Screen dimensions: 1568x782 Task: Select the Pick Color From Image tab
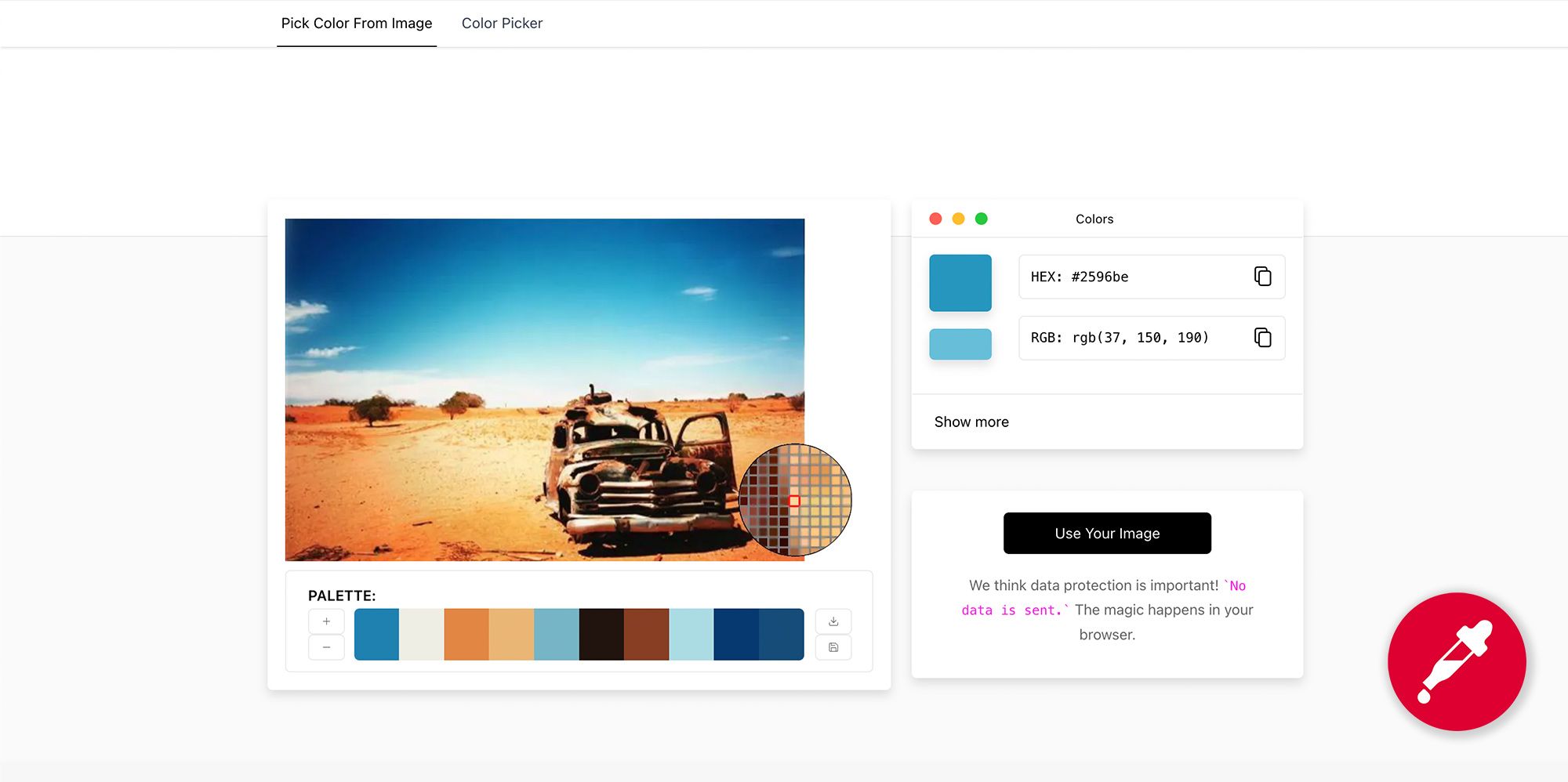[x=357, y=23]
